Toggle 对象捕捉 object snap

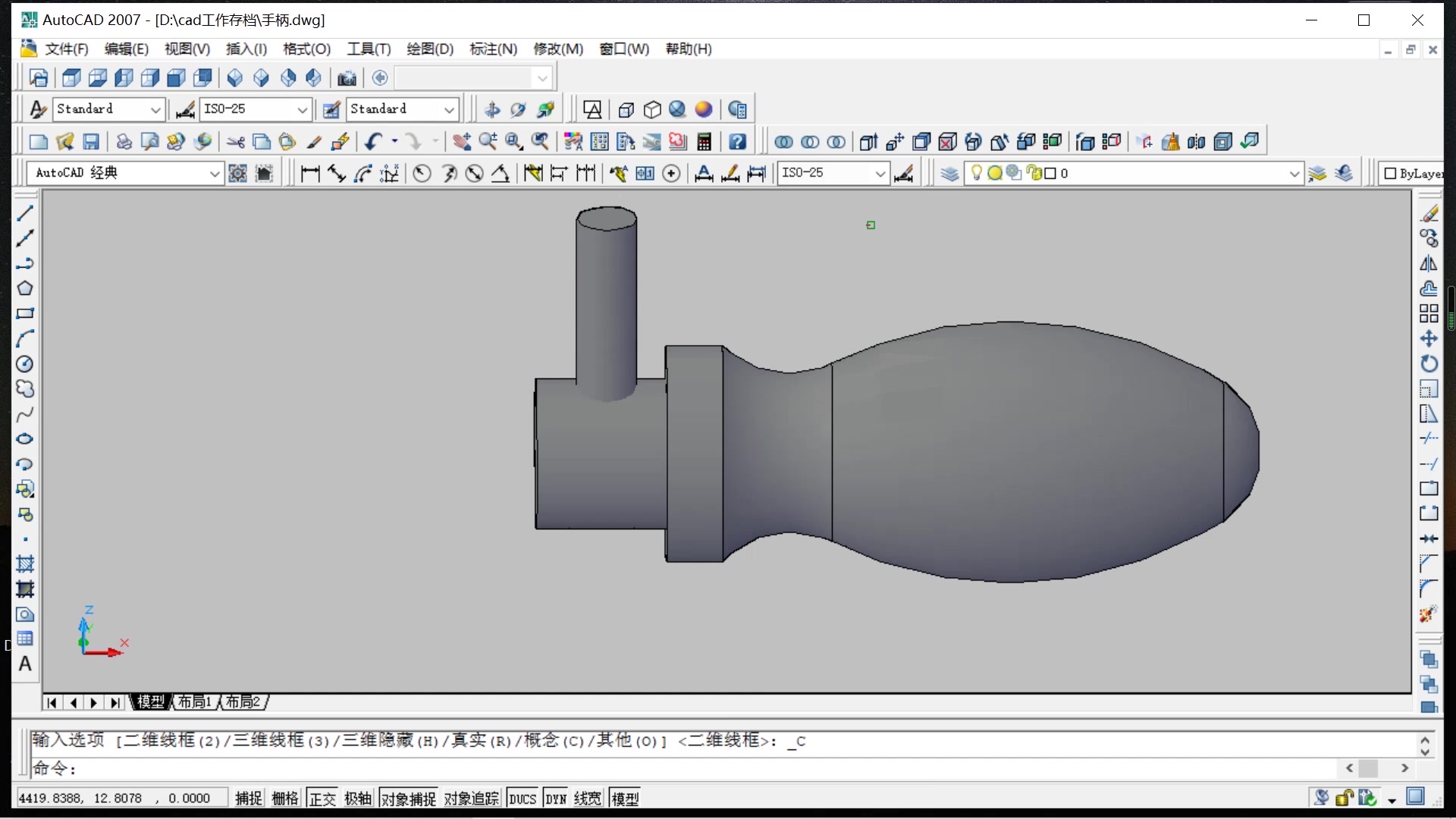pos(408,799)
